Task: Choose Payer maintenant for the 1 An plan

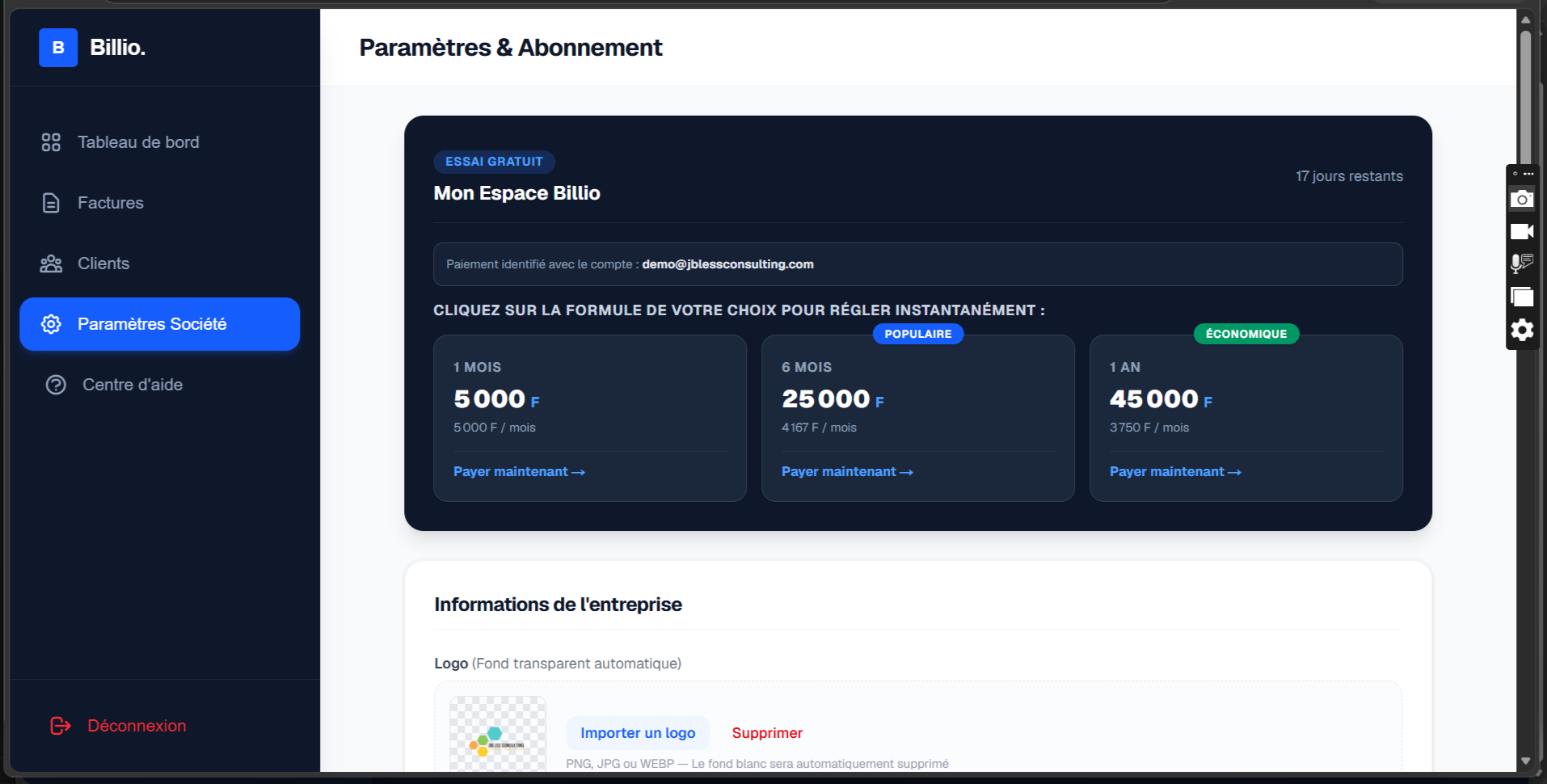Action: click(x=1175, y=472)
